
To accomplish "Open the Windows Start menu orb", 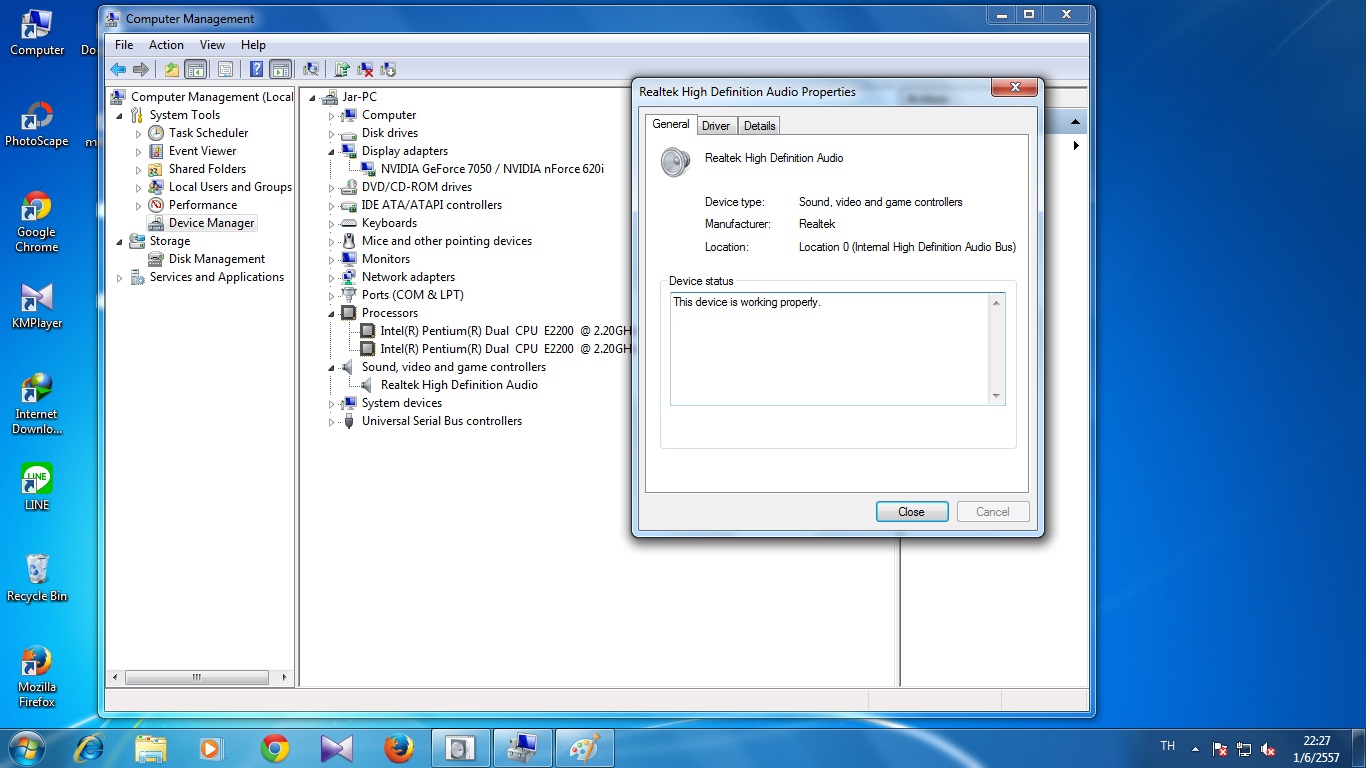I will pyautogui.click(x=26, y=747).
